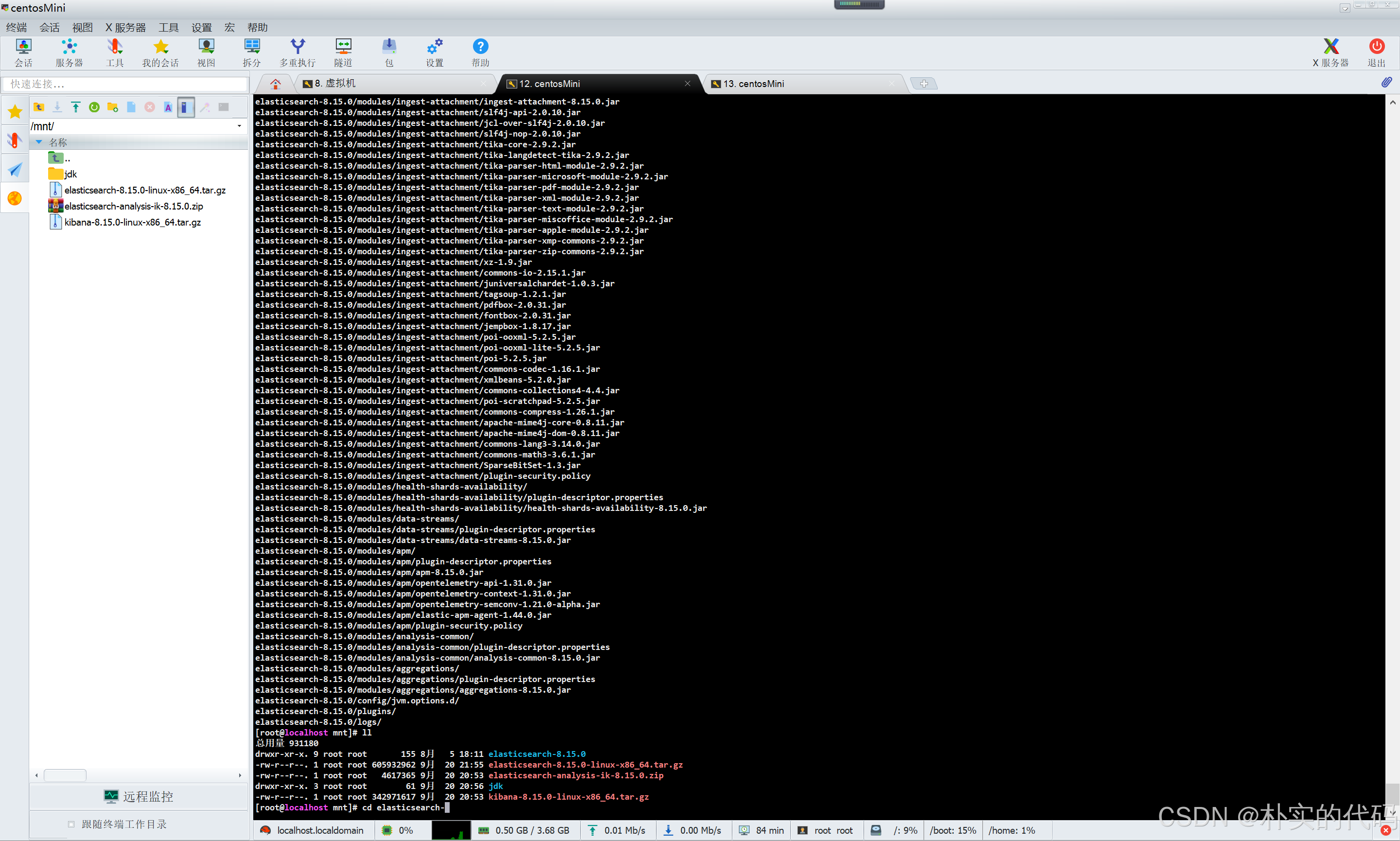Go to parent directory in SFTP toolbar

(x=38, y=107)
